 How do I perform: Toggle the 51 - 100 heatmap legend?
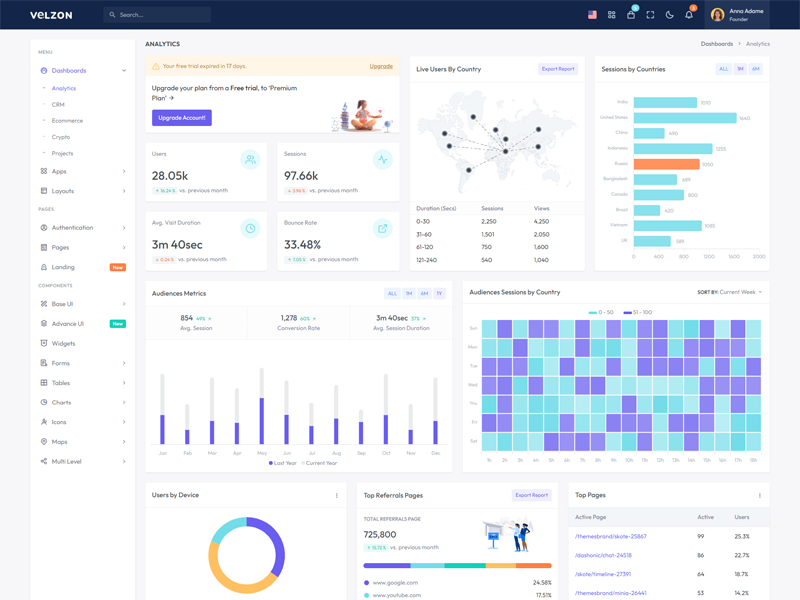coord(637,312)
